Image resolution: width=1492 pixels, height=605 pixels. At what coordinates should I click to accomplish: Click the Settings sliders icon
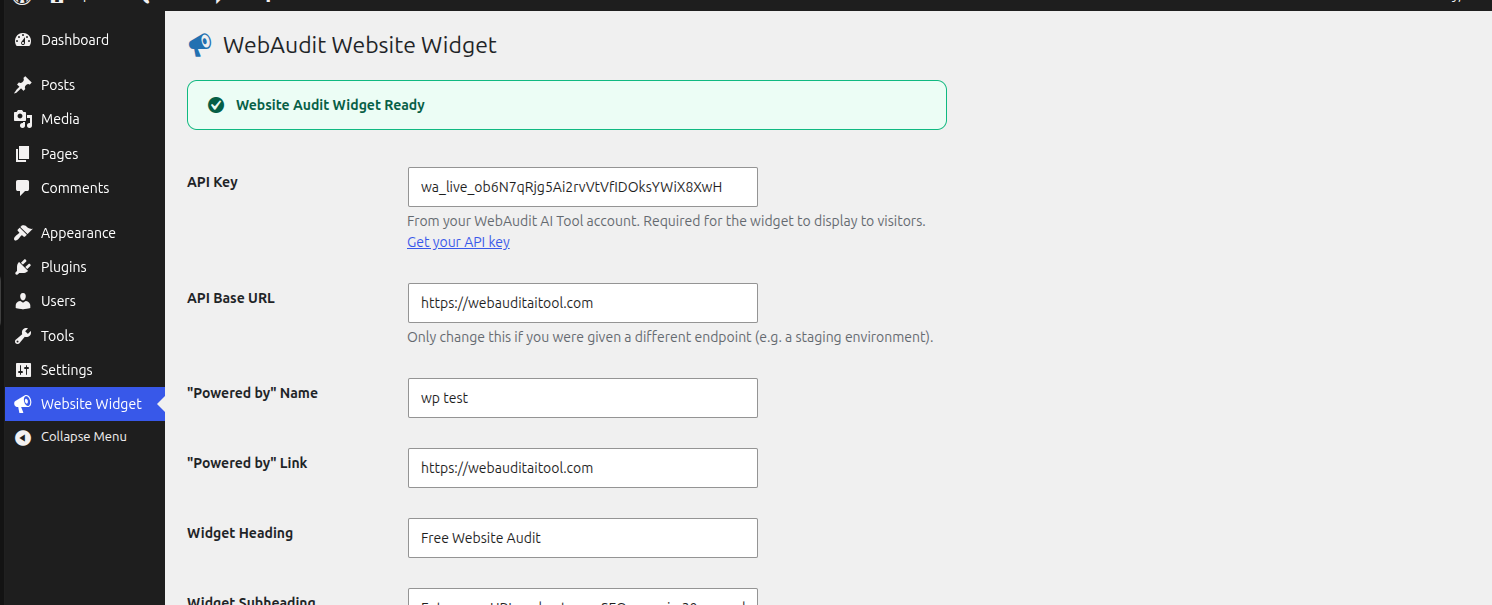click(x=23, y=370)
